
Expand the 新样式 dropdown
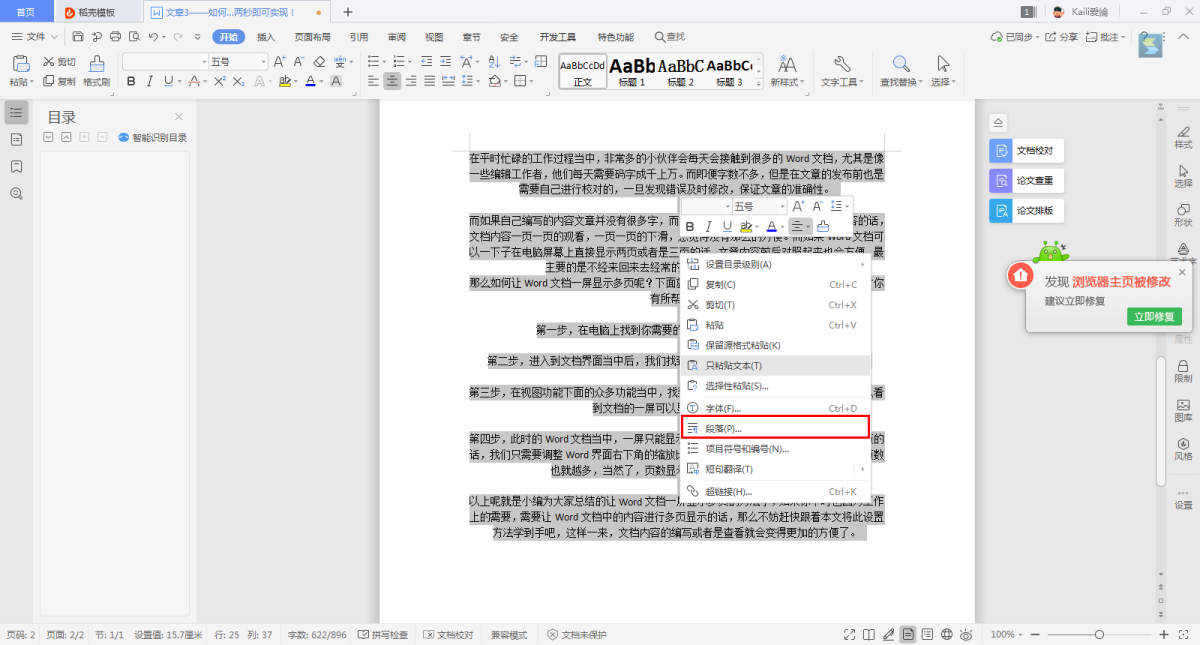786,82
